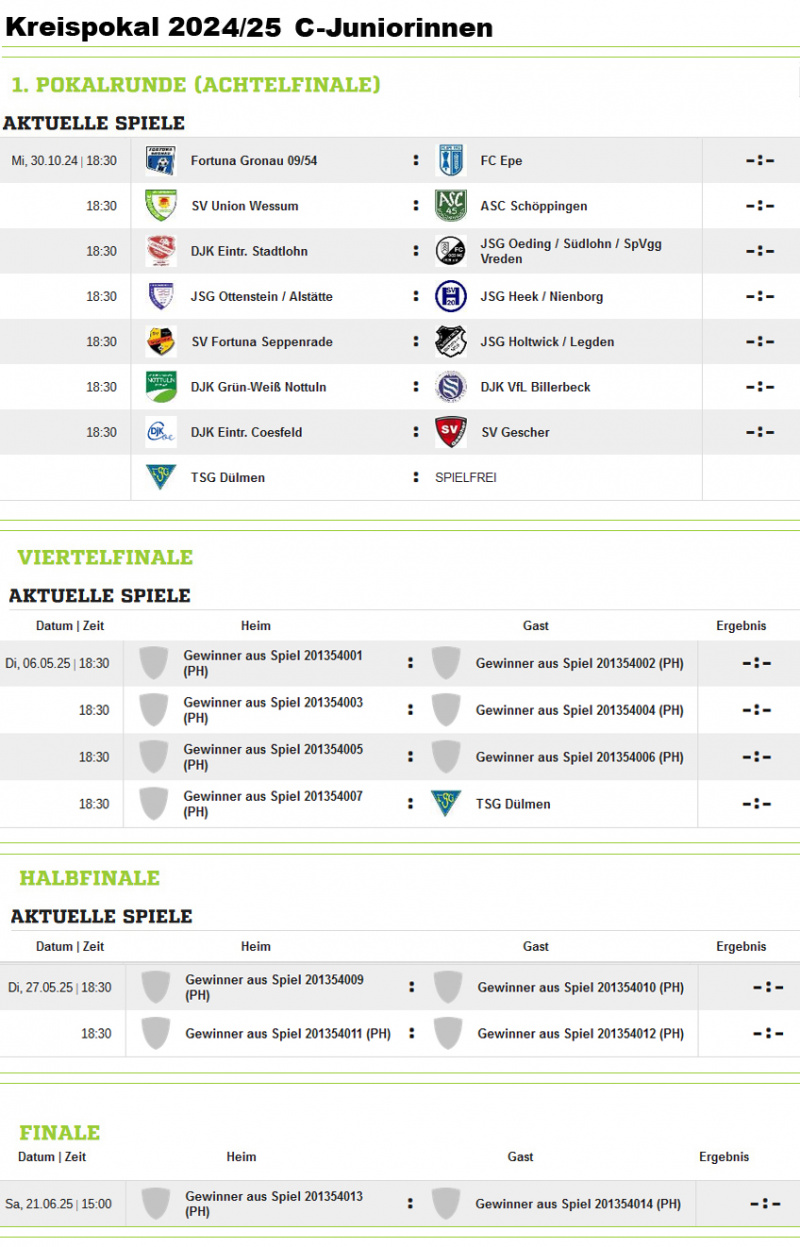The width and height of the screenshot is (800, 1247).
Task: Click the DJK VfL Billerbeck crest
Action: coord(451,387)
